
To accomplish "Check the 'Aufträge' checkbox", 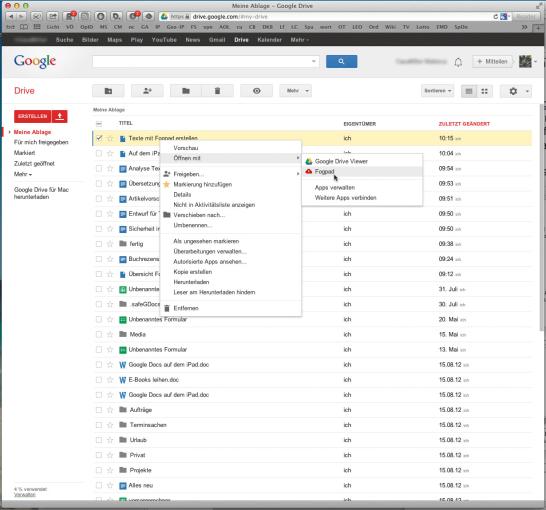I will click(99, 410).
